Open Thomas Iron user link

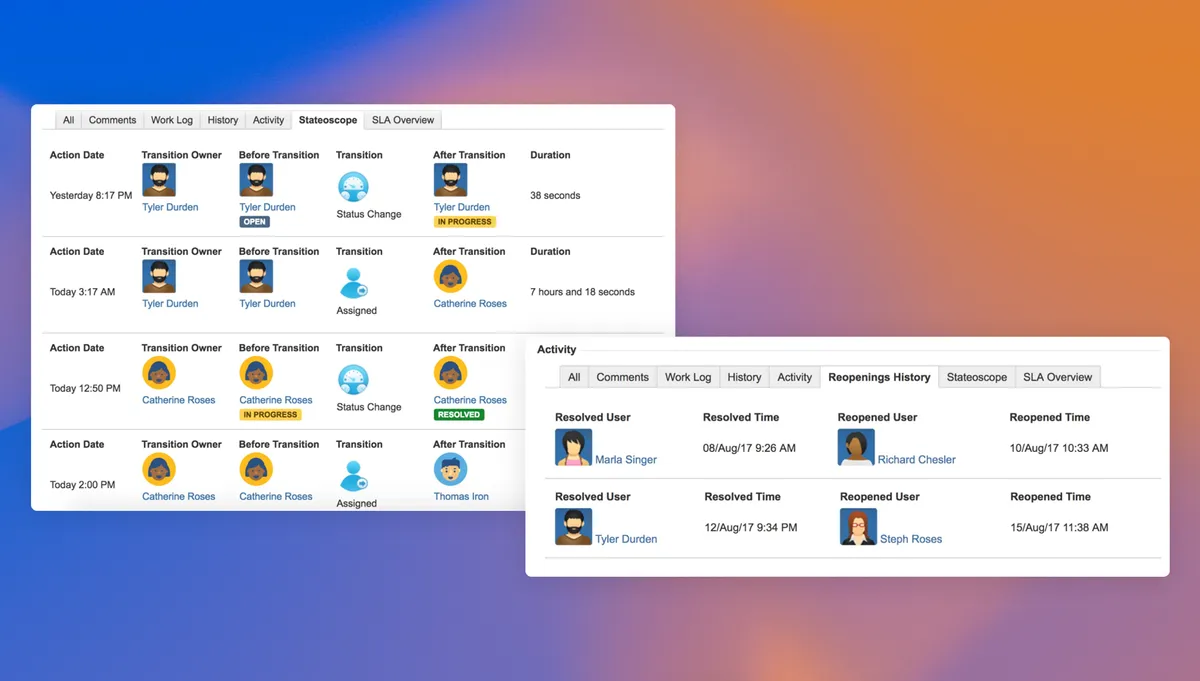point(461,496)
